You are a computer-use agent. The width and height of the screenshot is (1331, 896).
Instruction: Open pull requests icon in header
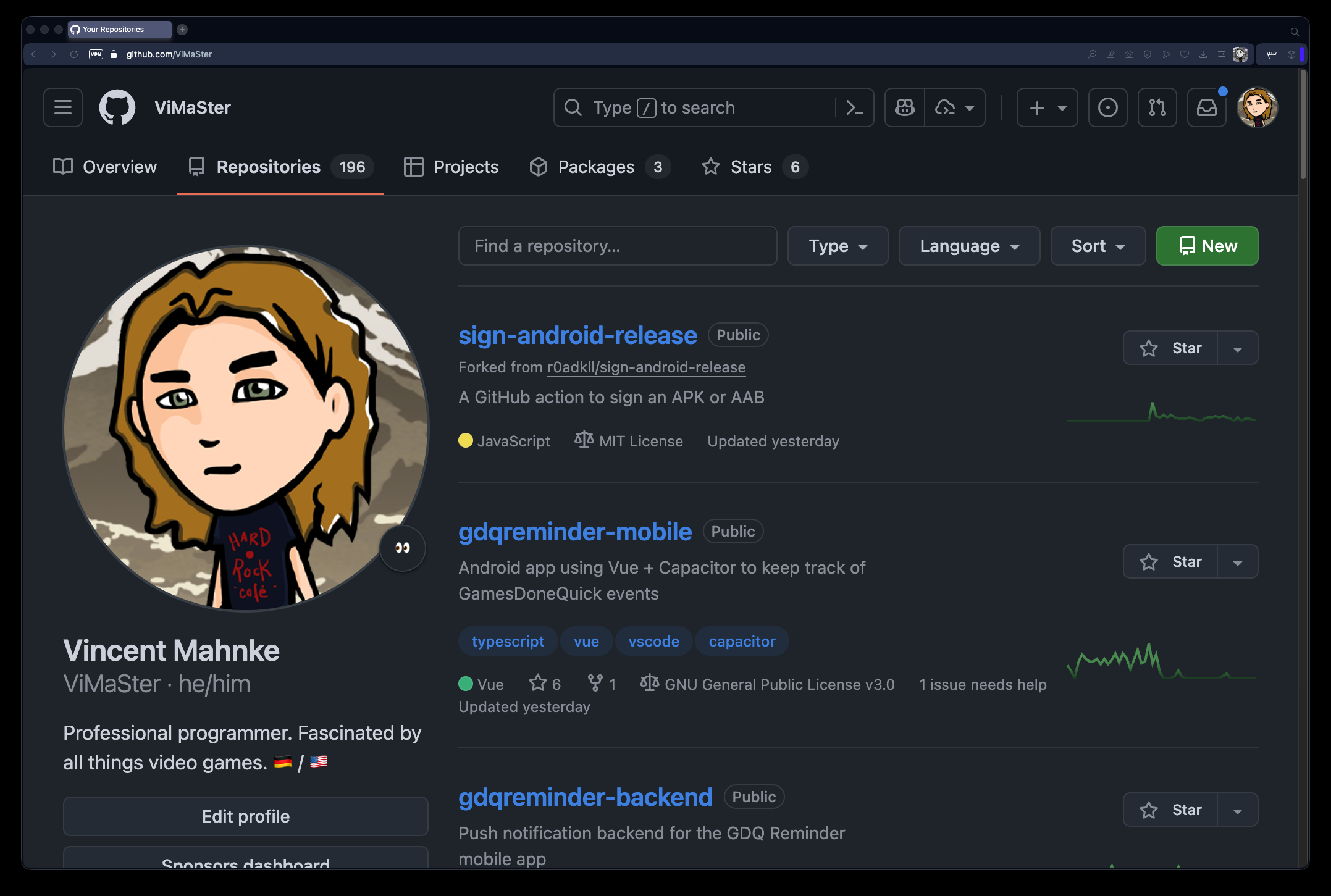(x=1157, y=107)
